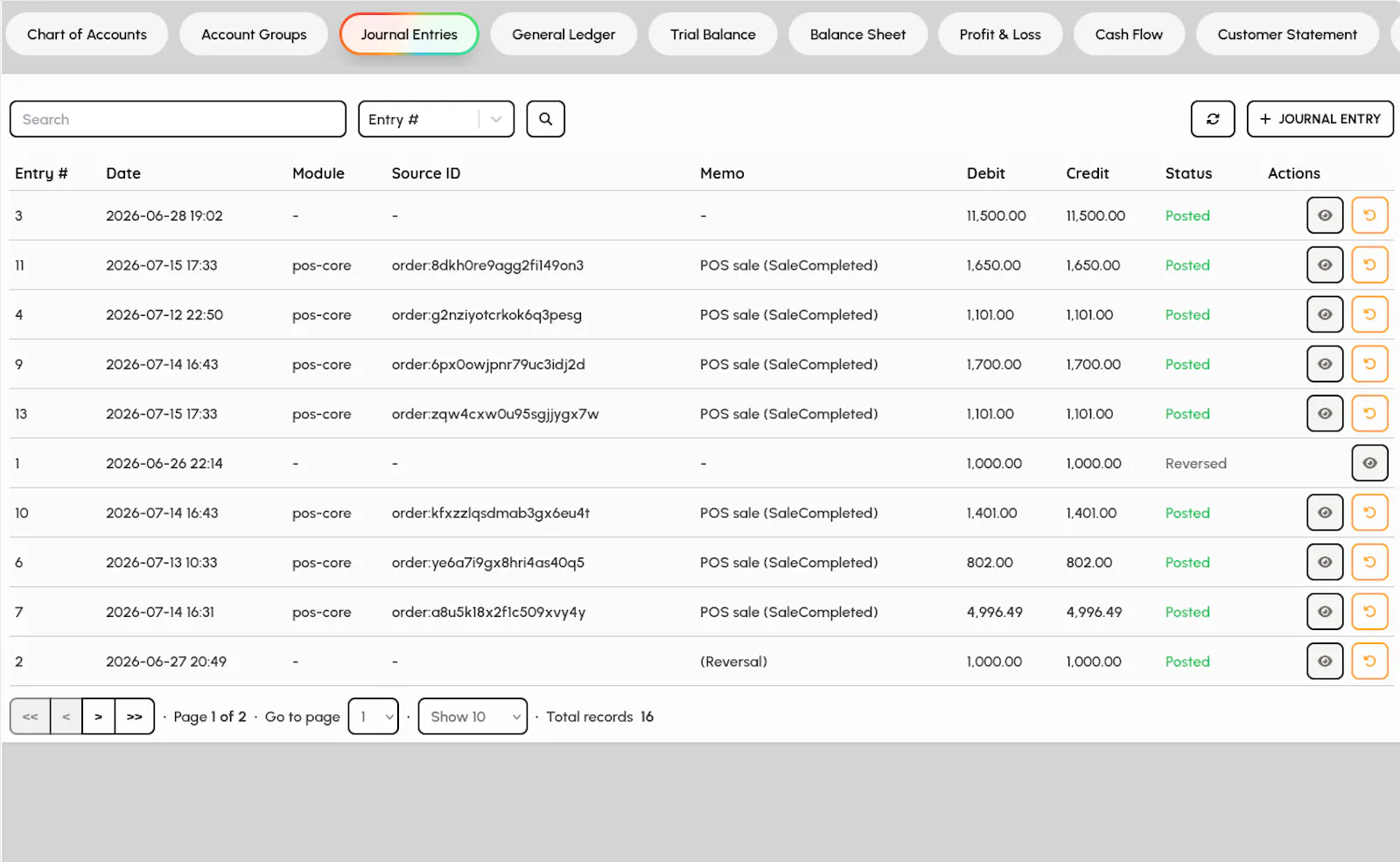View reversed journal entry 1
Viewport: 1400px width, 862px height.
[x=1369, y=463]
